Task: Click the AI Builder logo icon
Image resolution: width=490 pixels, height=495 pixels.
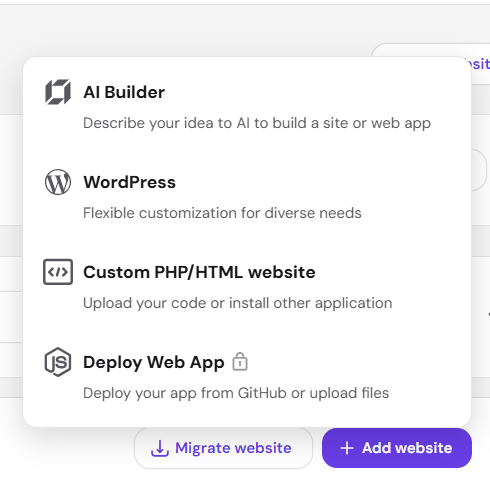Action: [x=58, y=92]
